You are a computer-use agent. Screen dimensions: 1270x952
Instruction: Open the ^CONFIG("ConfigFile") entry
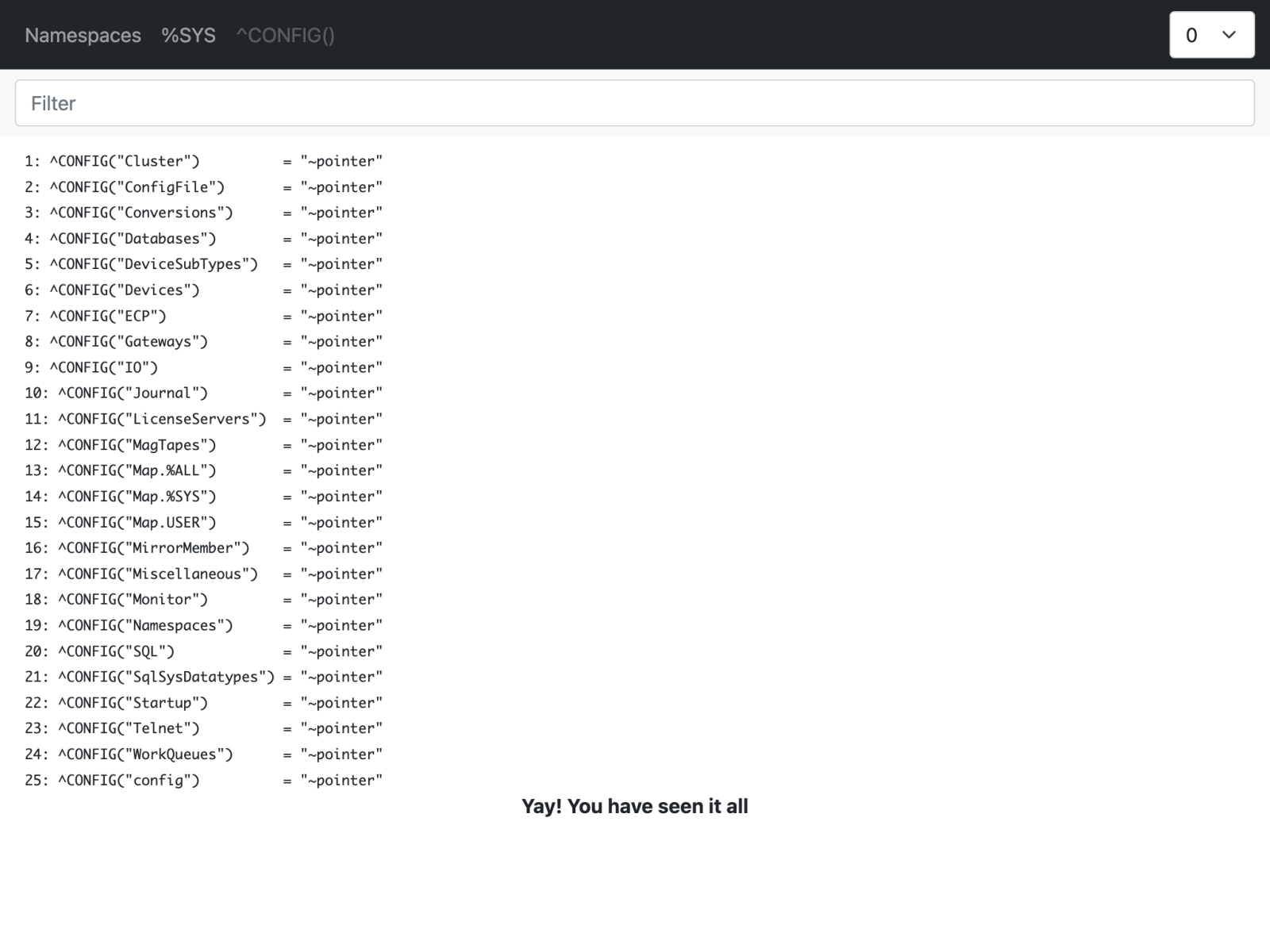(137, 187)
